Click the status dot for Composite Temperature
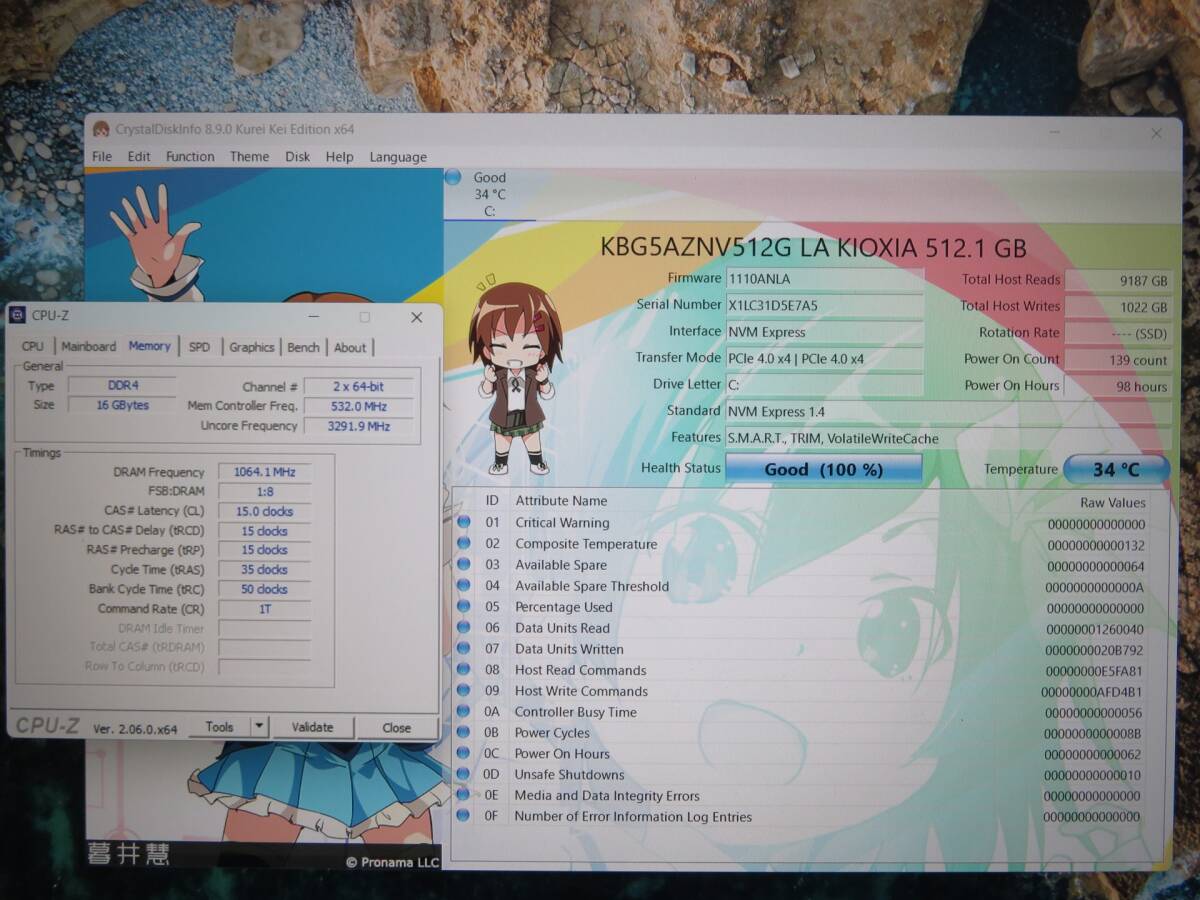 pos(464,543)
